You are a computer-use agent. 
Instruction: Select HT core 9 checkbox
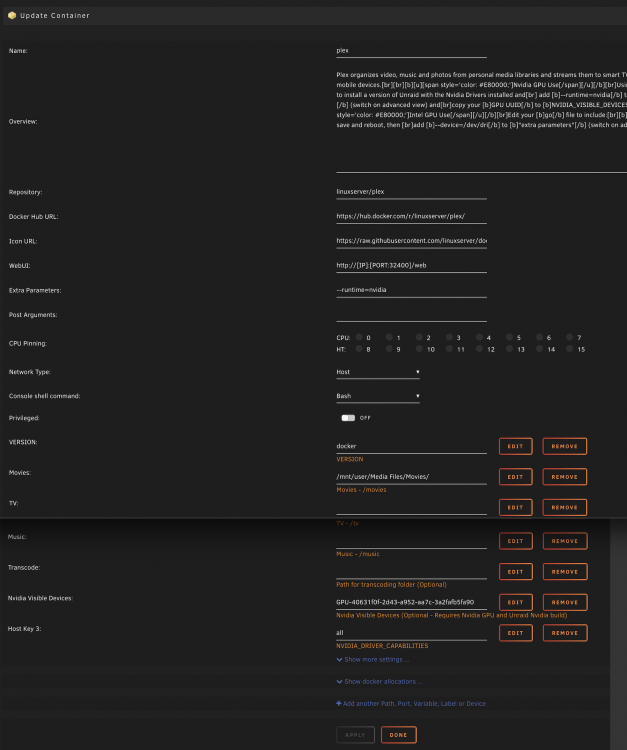tap(389, 349)
